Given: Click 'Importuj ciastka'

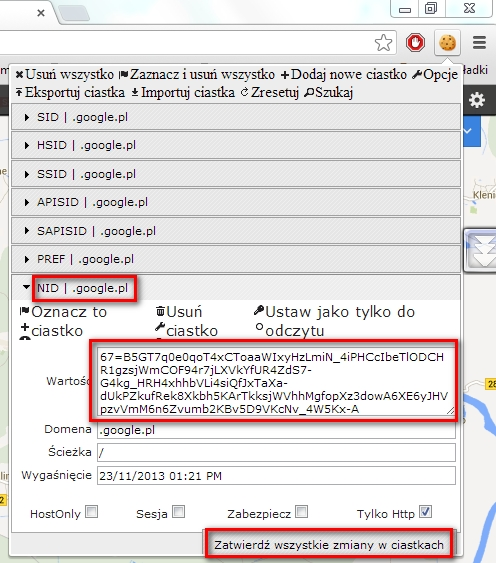Looking at the screenshot, I should 183,93.
